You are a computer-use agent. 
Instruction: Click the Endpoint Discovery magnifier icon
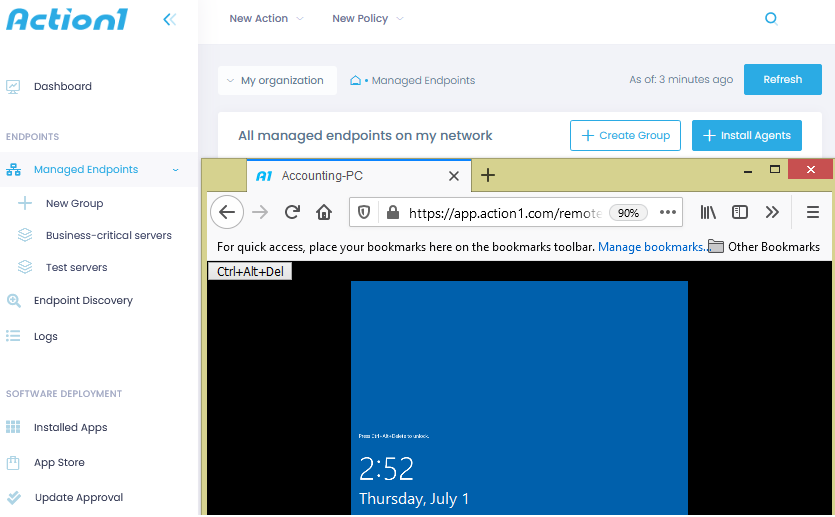tap(14, 300)
